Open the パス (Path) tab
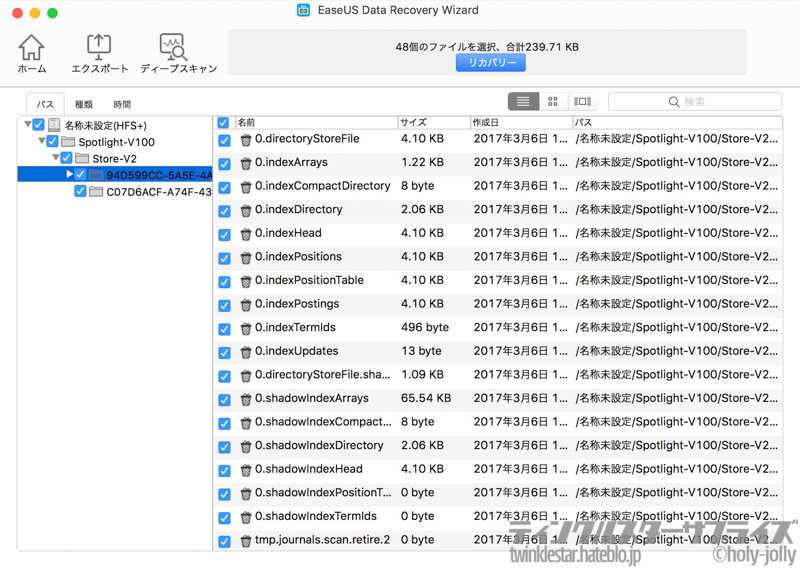Image resolution: width=800 pixels, height=568 pixels. click(x=45, y=104)
